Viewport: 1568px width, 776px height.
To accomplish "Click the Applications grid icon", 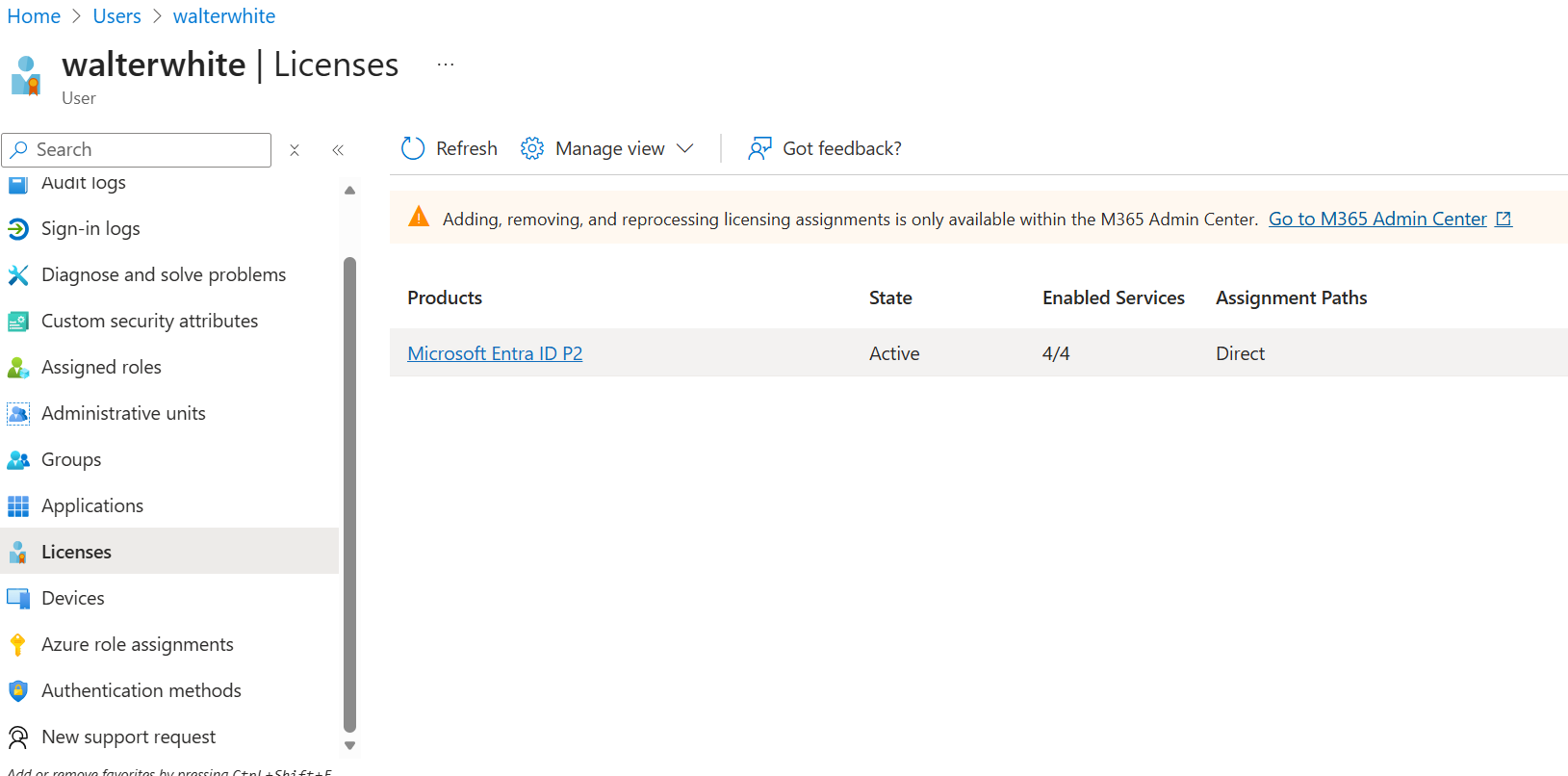I will coord(18,506).
